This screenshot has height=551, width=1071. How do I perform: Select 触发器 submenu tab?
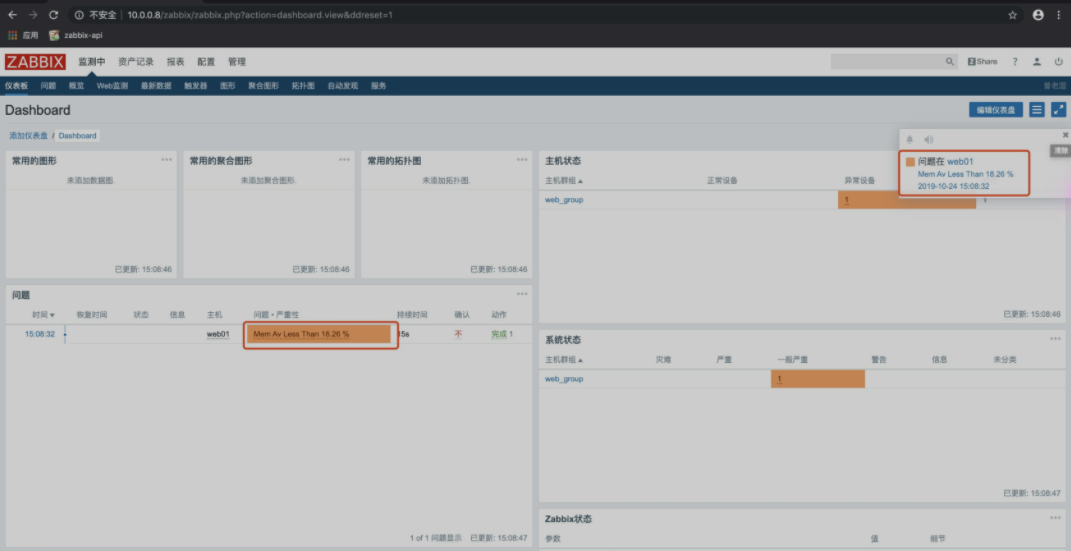(x=196, y=86)
